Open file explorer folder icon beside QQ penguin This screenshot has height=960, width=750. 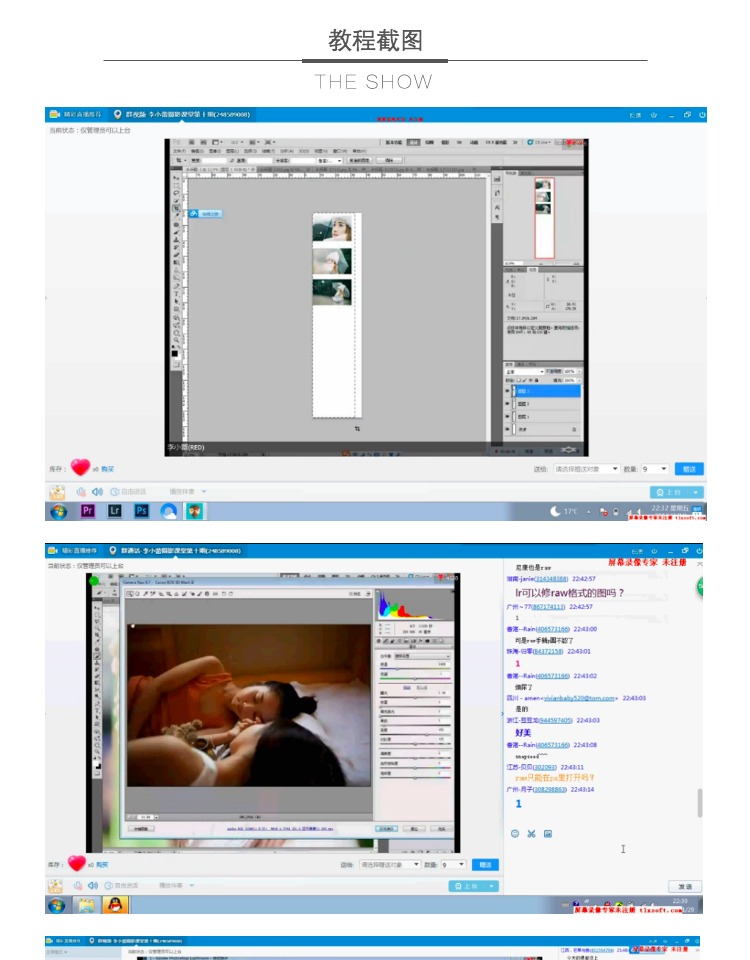[86, 904]
